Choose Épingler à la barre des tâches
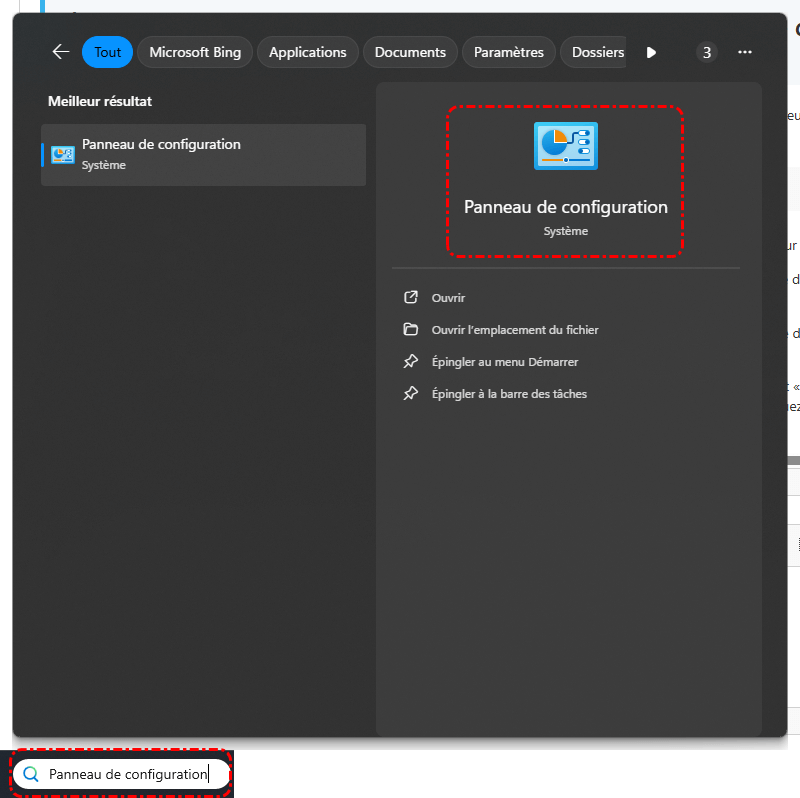This screenshot has width=800, height=798. (x=508, y=394)
